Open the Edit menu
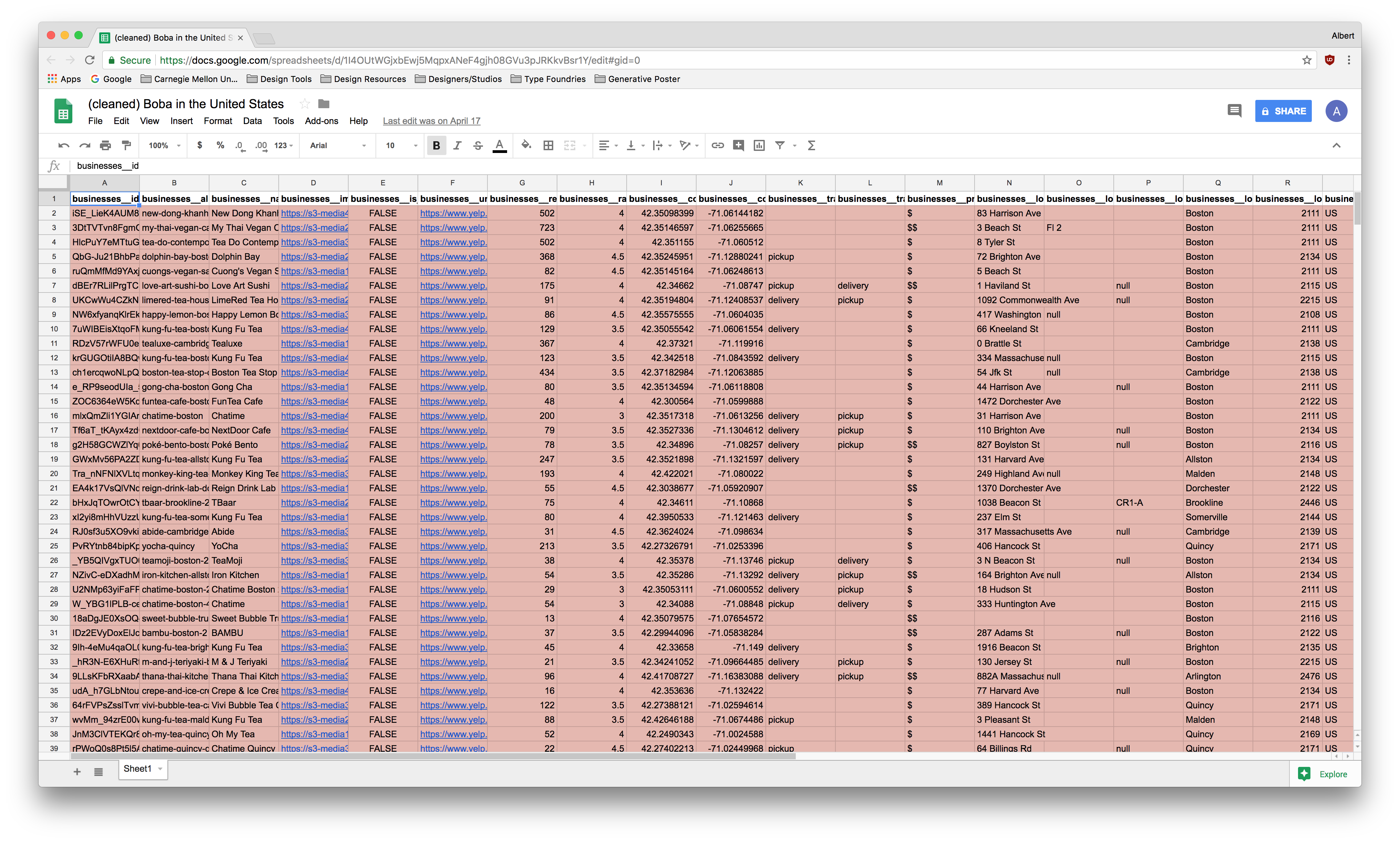The width and height of the screenshot is (1400, 842). pyautogui.click(x=121, y=121)
